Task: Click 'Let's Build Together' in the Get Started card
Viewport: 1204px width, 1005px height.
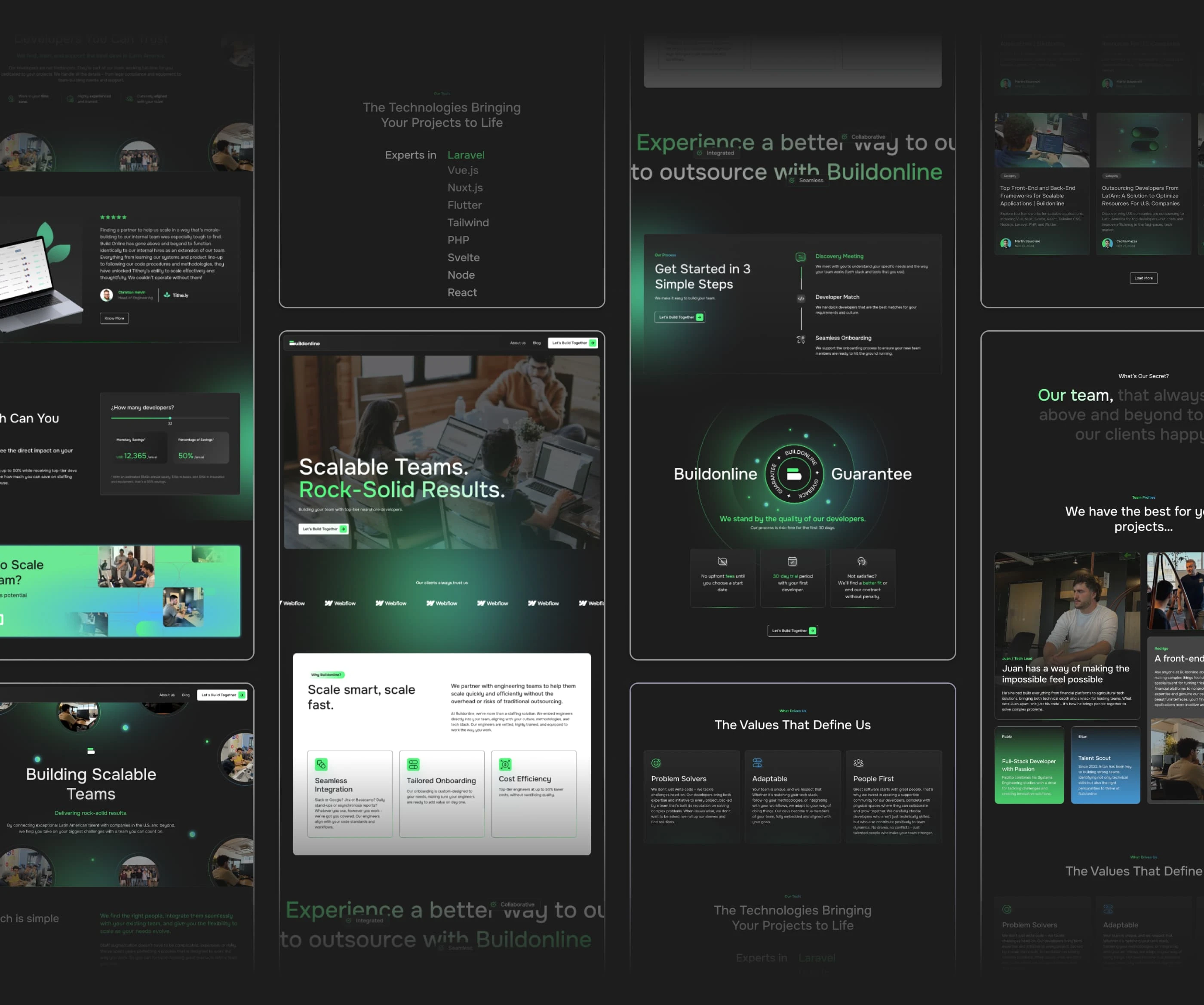Action: 680,317
